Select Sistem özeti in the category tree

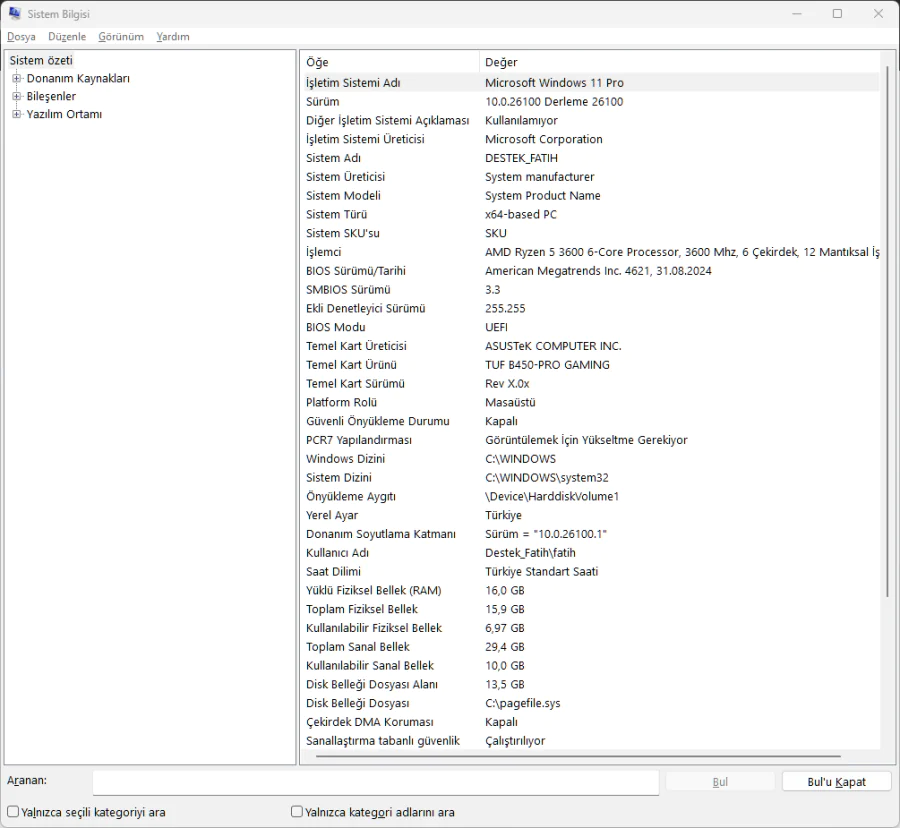tap(38, 60)
